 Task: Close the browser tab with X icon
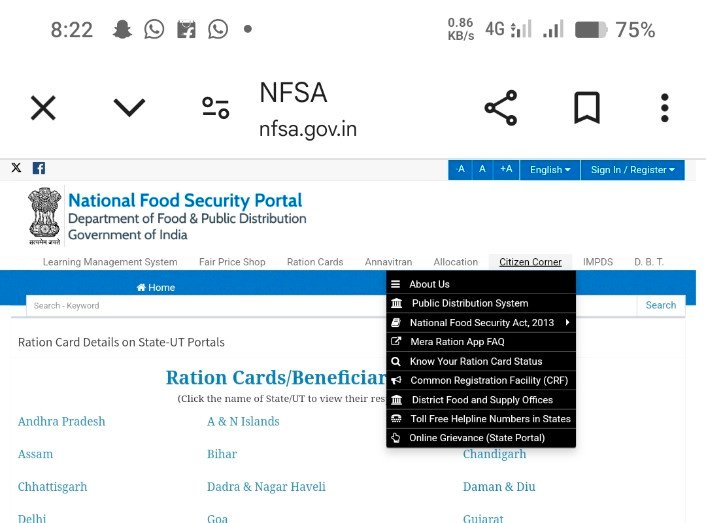(43, 108)
